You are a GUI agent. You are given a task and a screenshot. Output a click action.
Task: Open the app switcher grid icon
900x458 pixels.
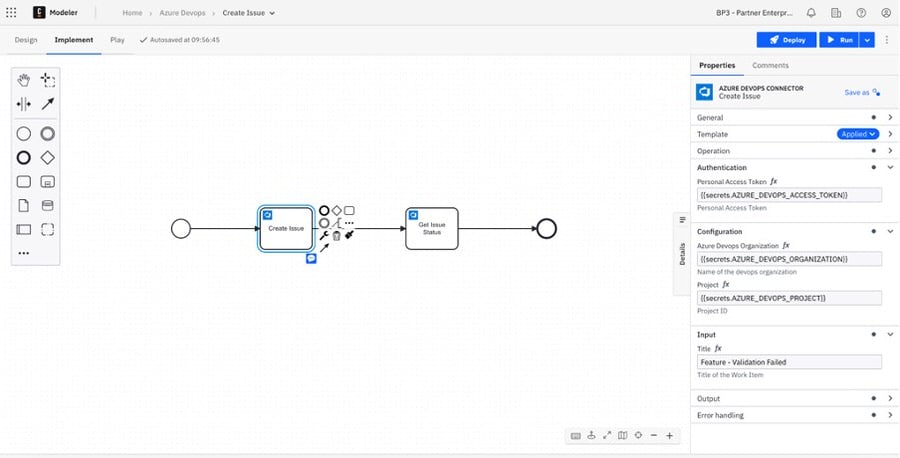coord(11,12)
